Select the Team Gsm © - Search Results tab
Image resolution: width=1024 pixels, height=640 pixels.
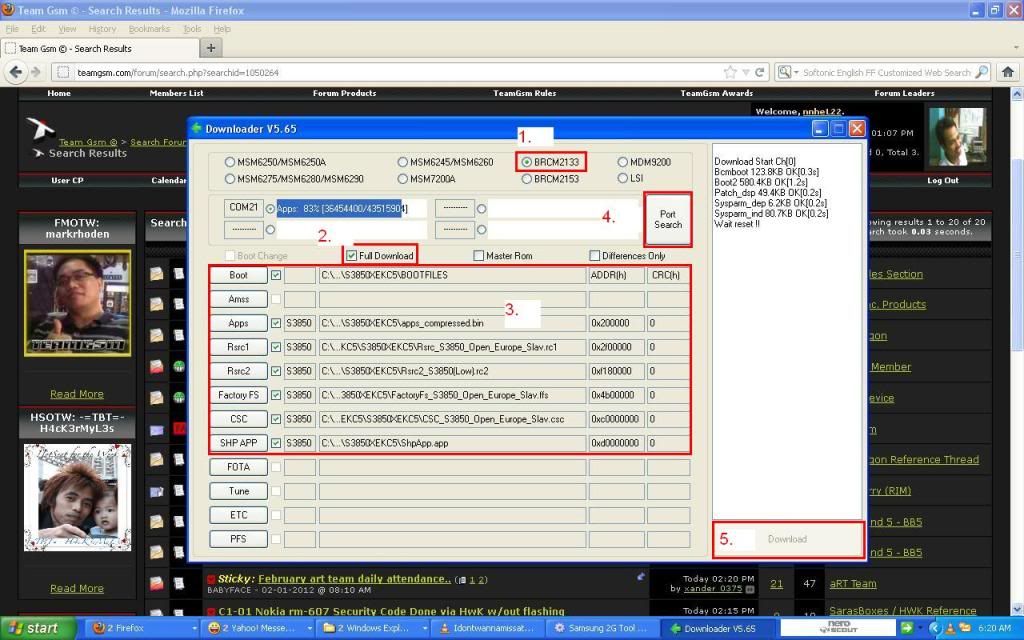[100, 48]
